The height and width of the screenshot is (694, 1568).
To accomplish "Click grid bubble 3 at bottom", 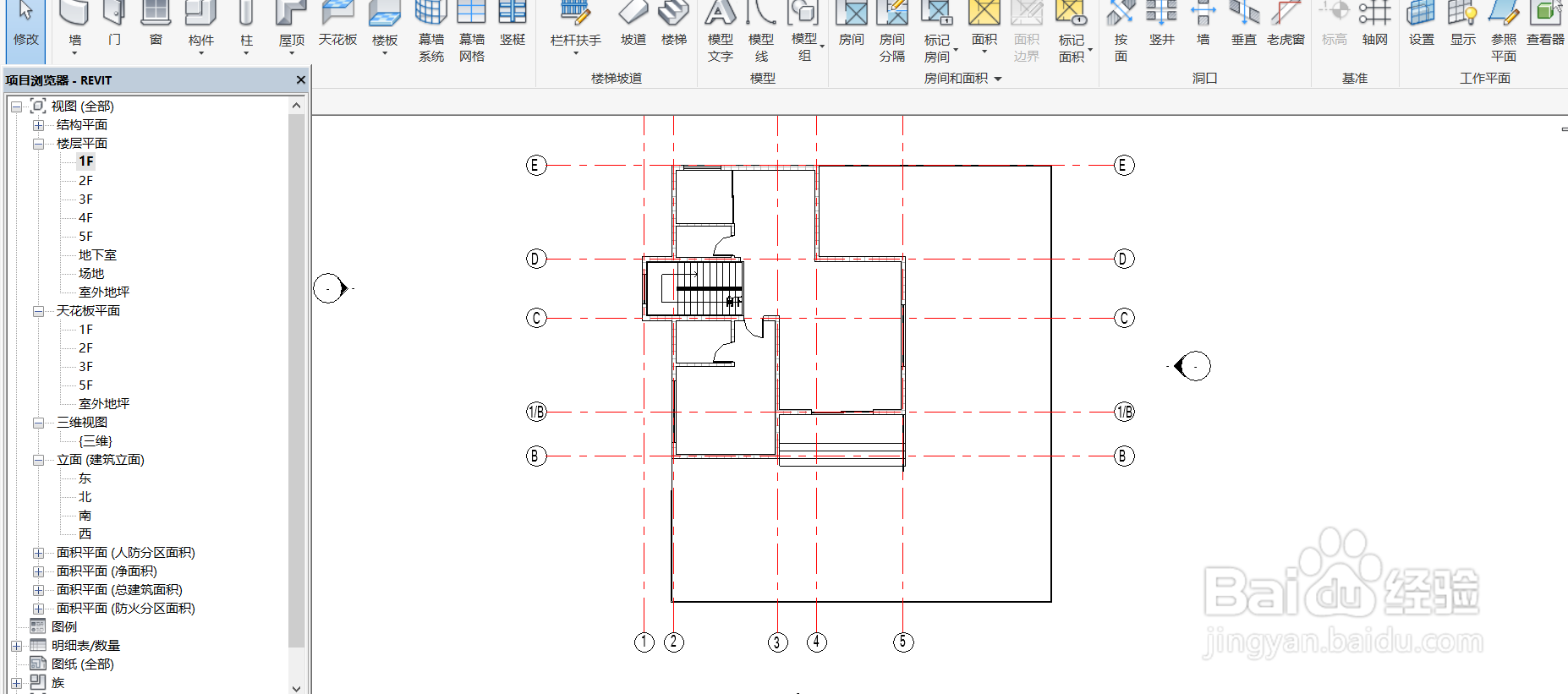I will click(777, 642).
